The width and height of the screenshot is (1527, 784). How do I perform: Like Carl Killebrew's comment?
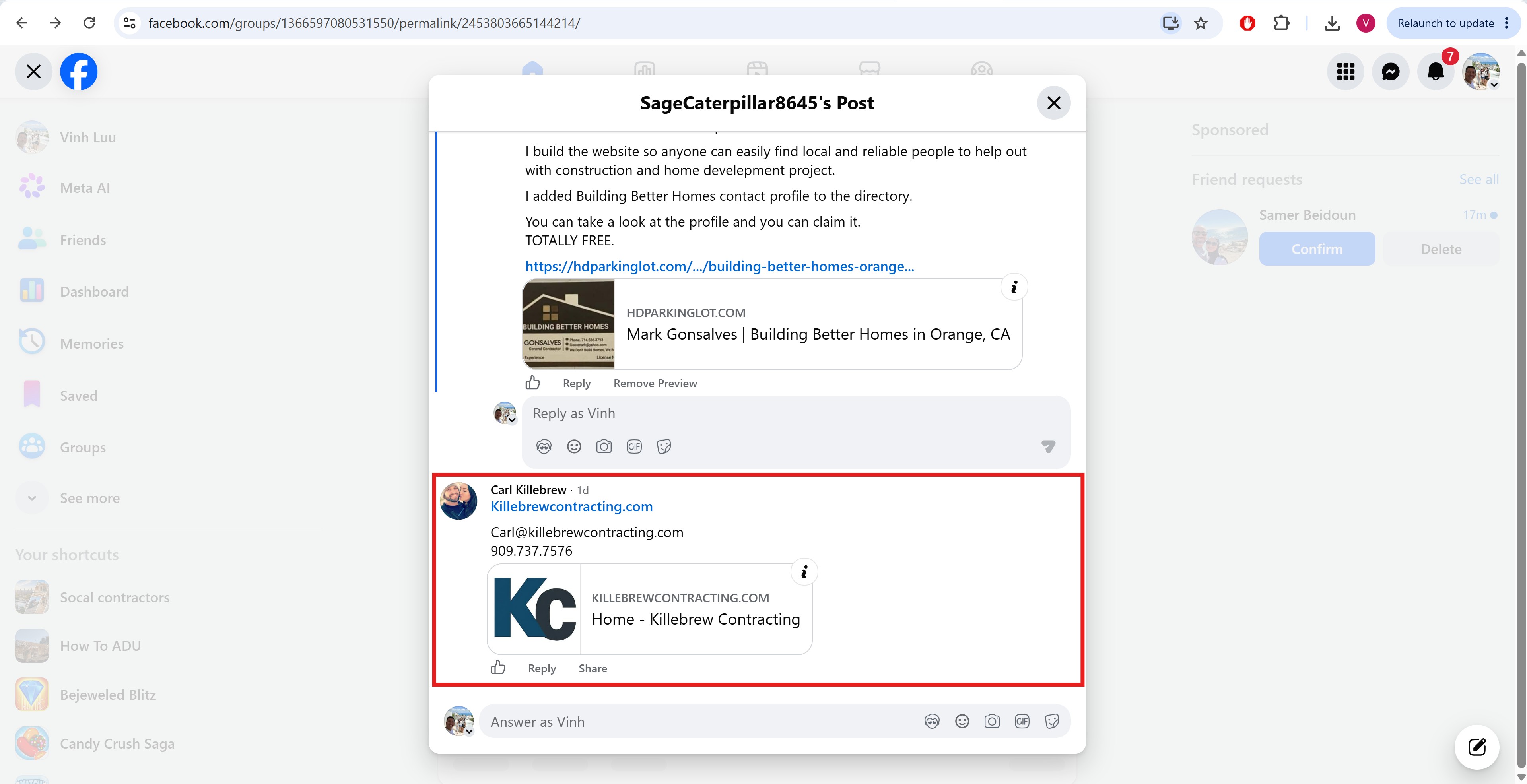498,668
